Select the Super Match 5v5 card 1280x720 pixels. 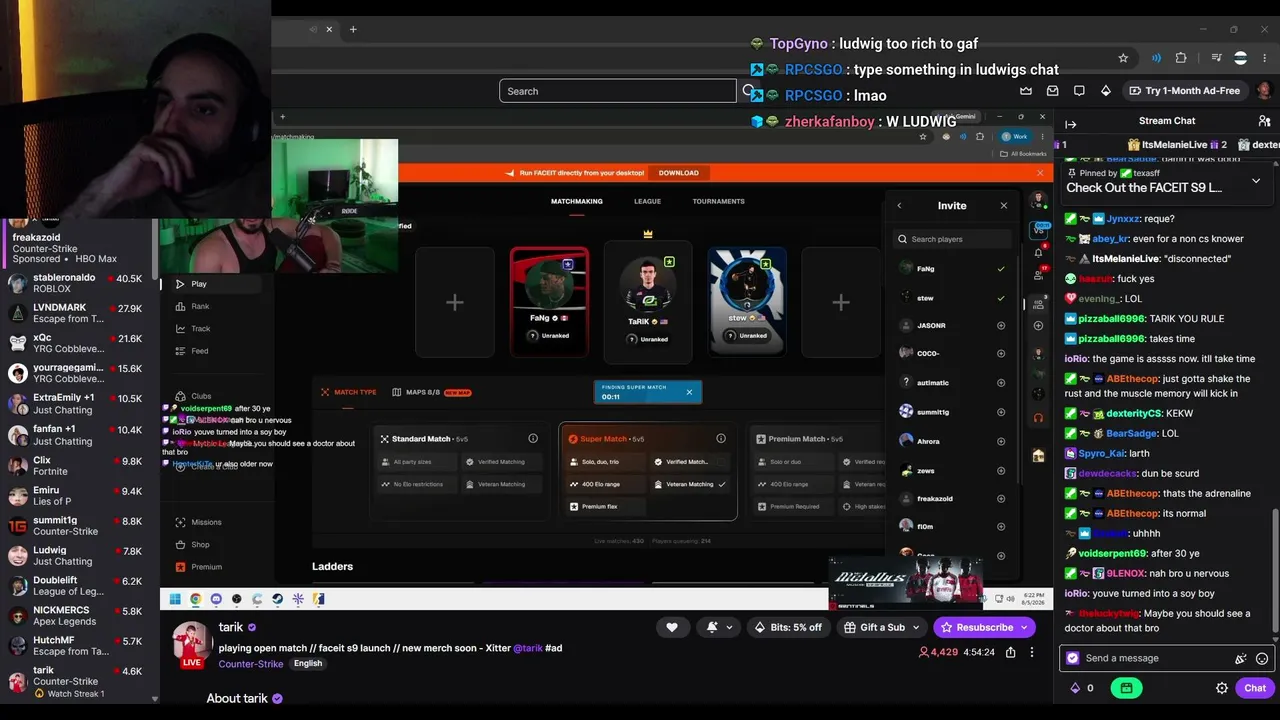coord(648,472)
